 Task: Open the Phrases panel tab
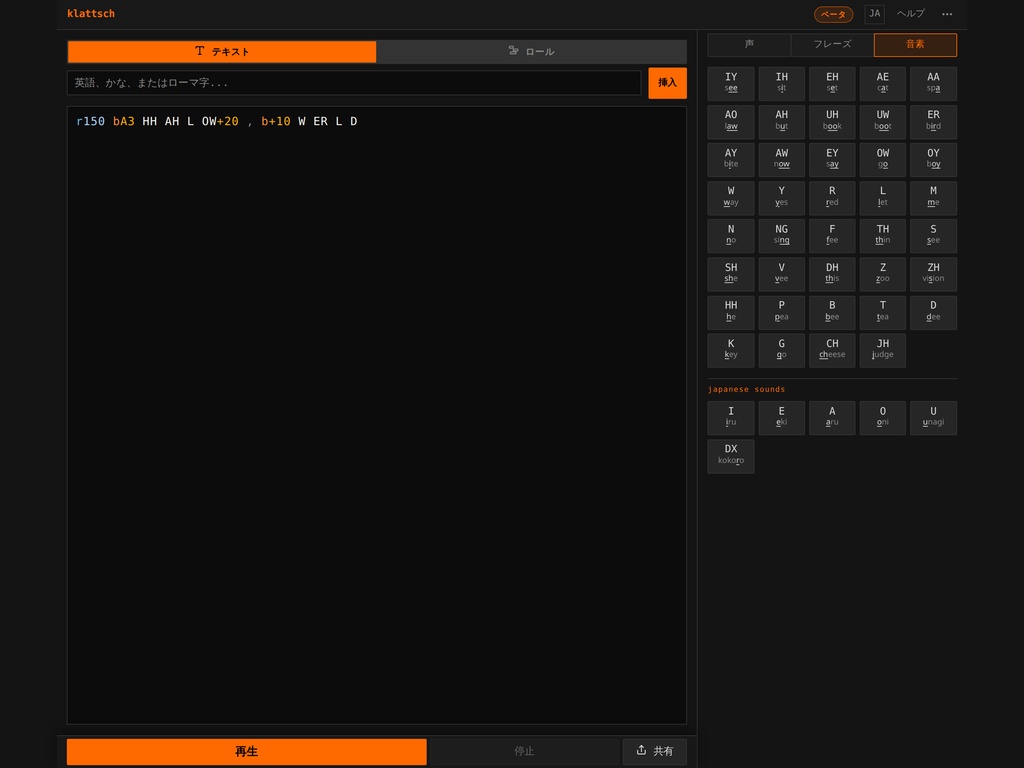[x=832, y=44]
